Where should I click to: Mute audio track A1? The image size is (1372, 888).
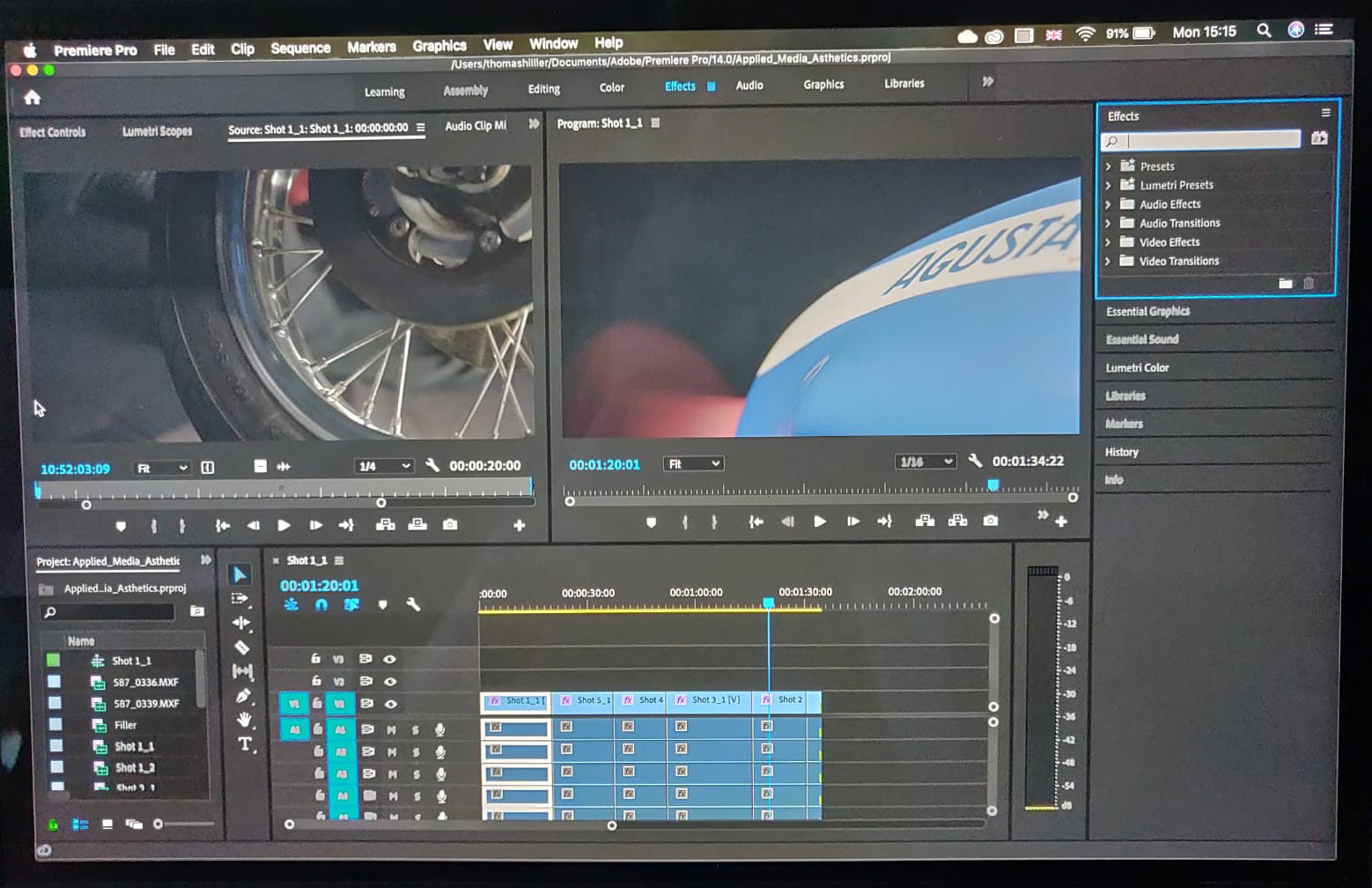point(391,729)
